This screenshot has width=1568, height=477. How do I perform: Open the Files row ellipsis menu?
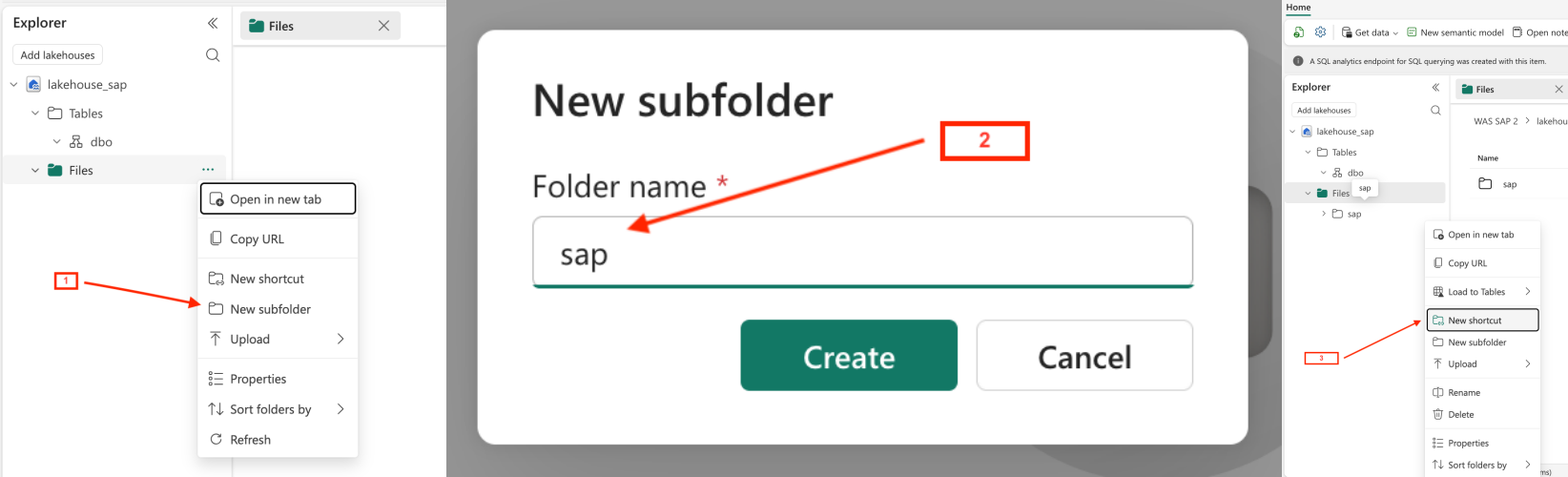pyautogui.click(x=208, y=170)
